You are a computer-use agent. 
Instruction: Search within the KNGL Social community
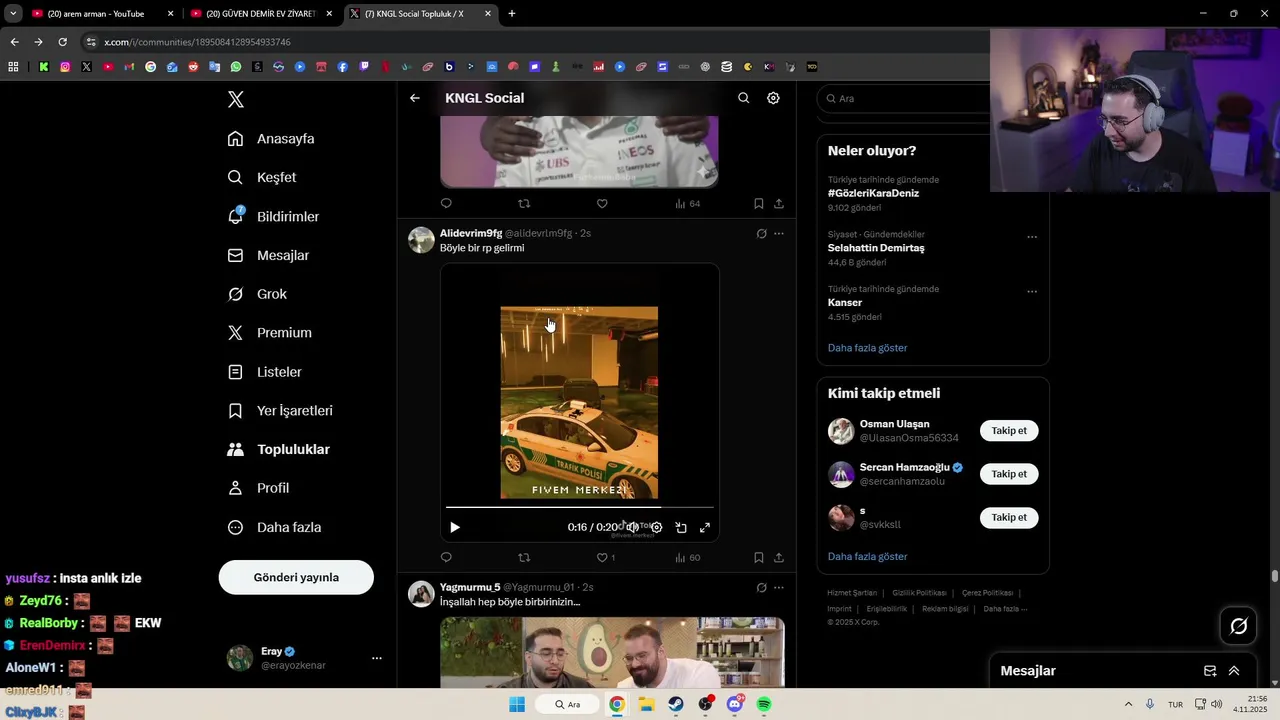pyautogui.click(x=743, y=98)
